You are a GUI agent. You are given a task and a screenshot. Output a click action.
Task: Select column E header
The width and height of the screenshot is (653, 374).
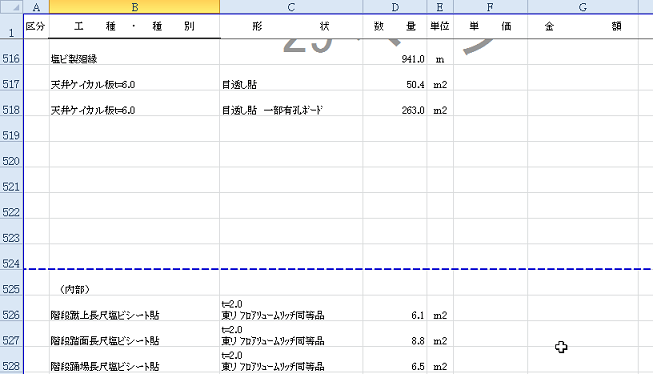coord(440,7)
